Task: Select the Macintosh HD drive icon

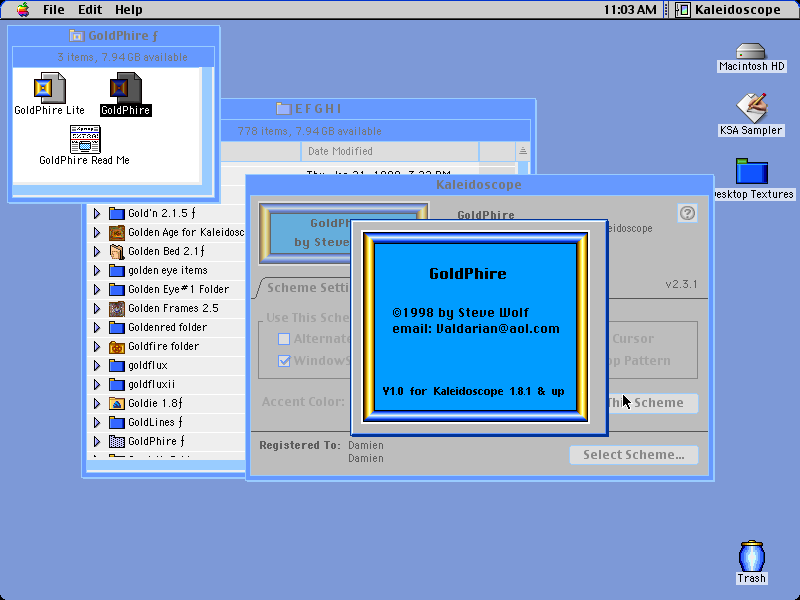Action: click(x=751, y=52)
